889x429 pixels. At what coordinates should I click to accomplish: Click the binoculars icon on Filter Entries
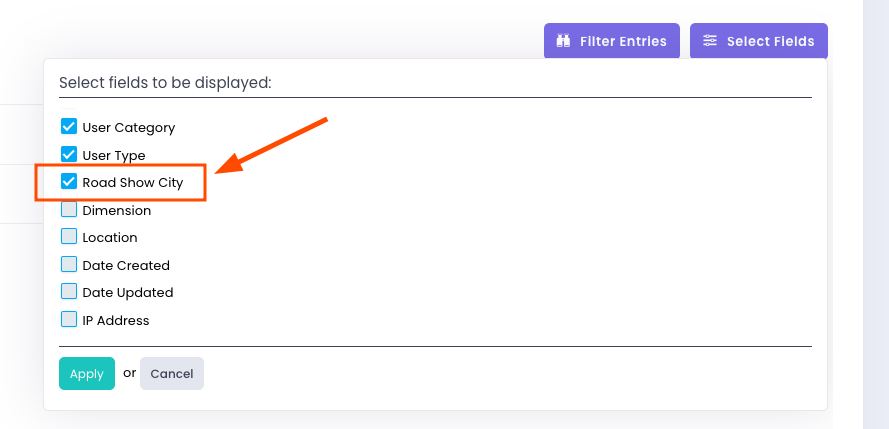563,41
